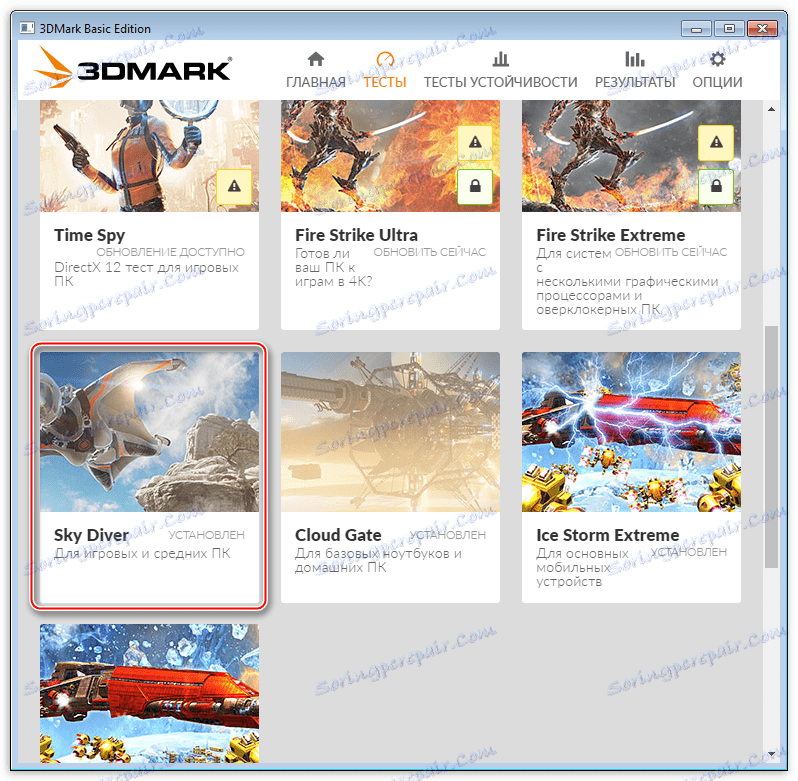Click УСТАНОВЛЕН status on Sky Diver

[x=207, y=535]
